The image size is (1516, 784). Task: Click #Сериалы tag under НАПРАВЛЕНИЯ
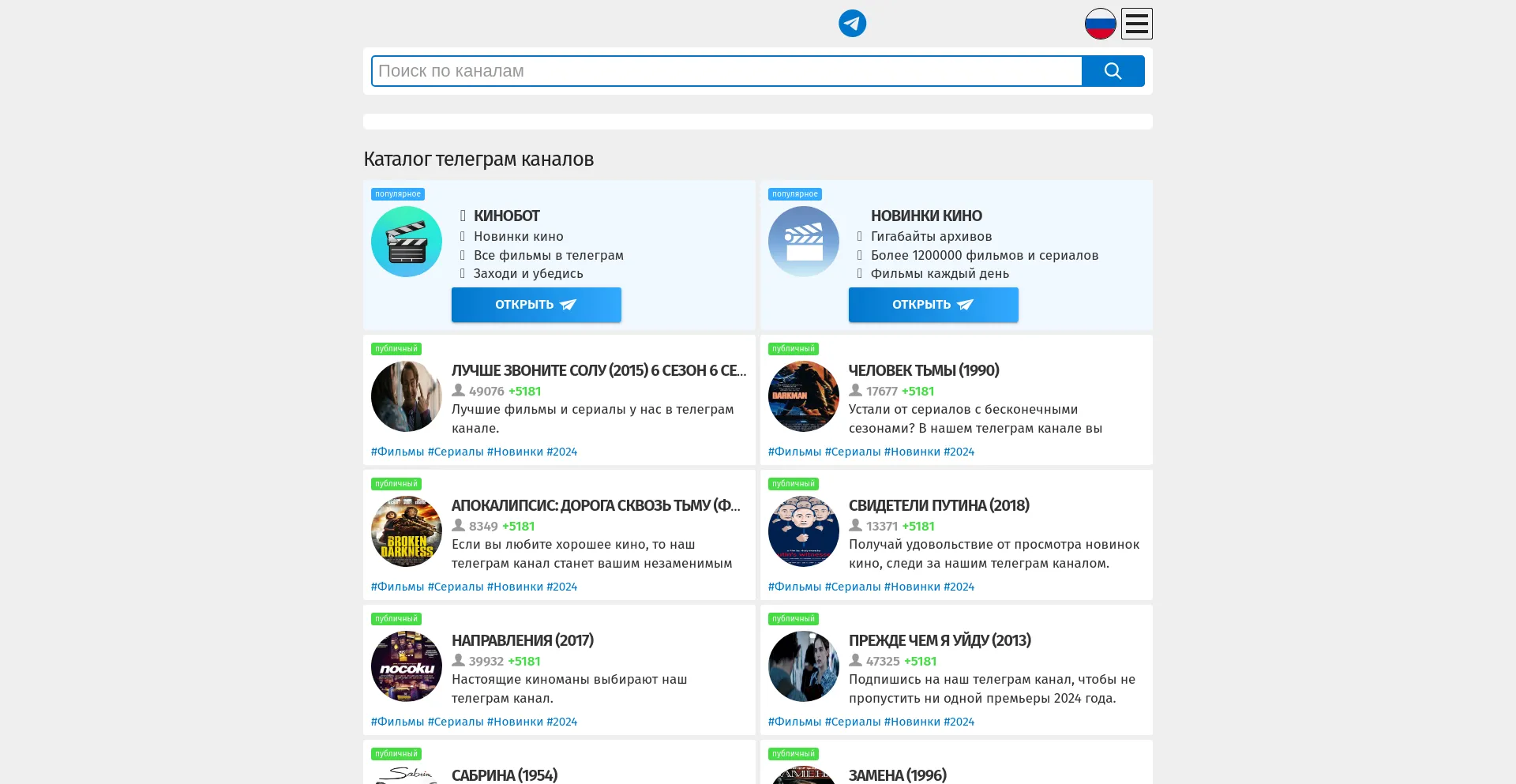456,722
